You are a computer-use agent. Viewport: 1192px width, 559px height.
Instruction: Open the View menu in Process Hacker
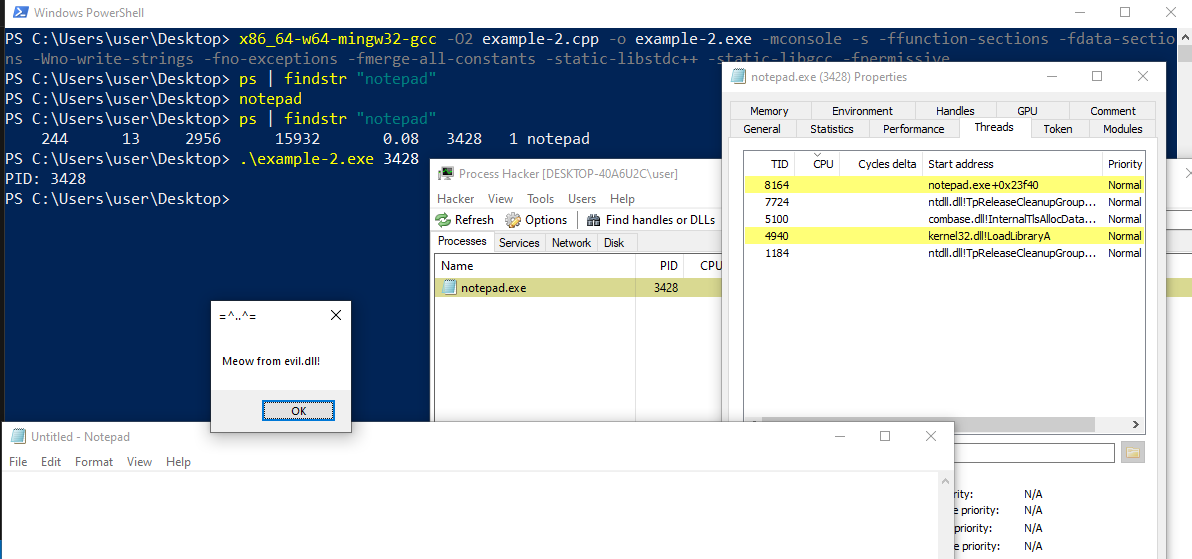[500, 199]
